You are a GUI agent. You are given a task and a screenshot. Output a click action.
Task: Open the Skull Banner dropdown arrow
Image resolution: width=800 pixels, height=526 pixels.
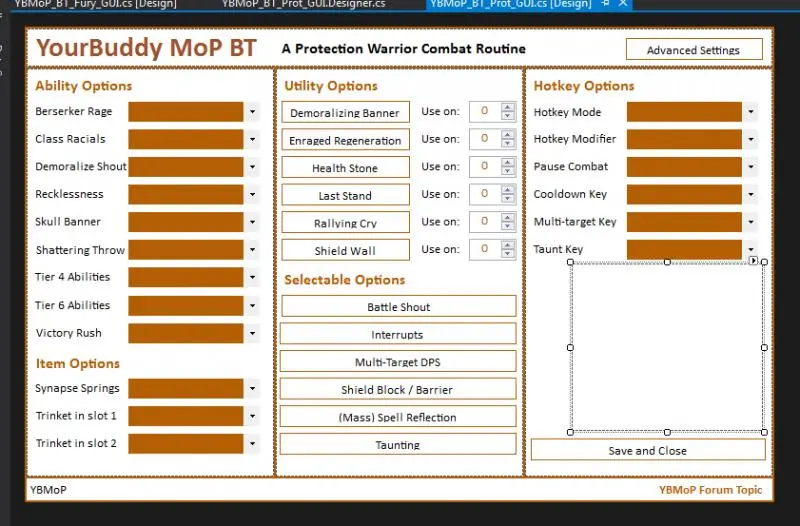(x=253, y=222)
